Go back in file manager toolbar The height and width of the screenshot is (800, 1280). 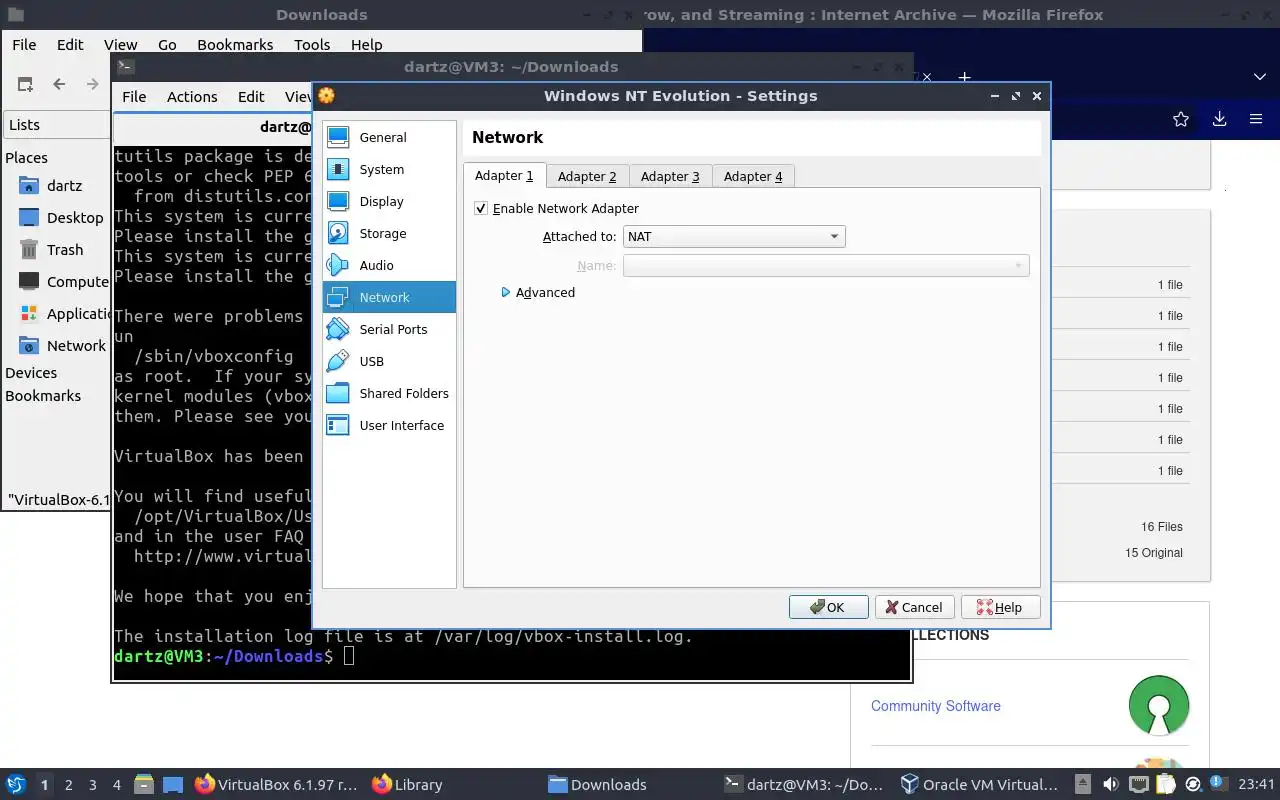59,84
